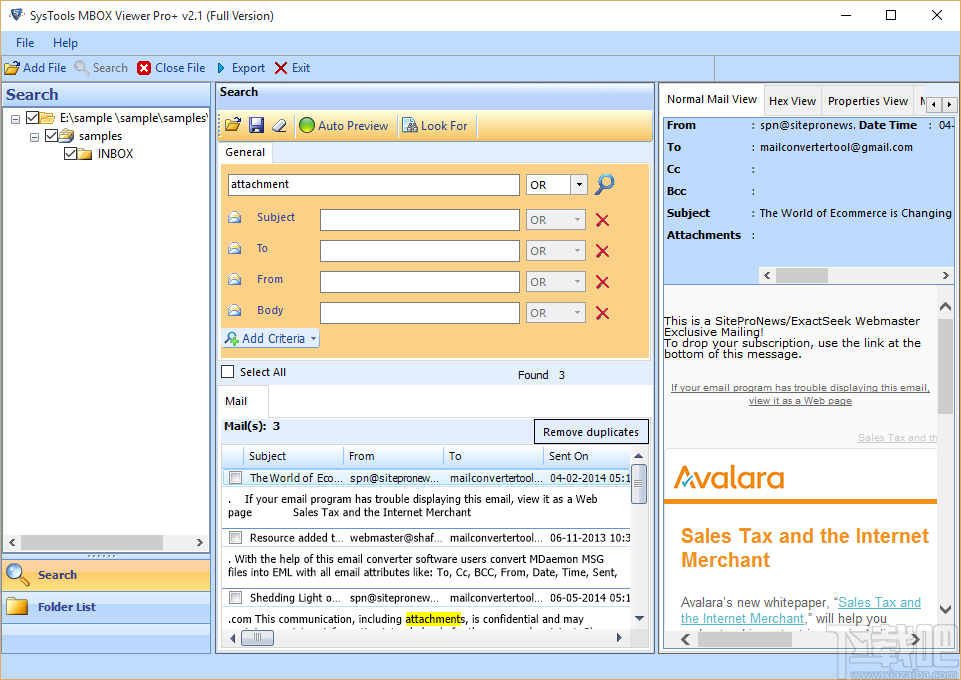Click the samples mailbox icon
This screenshot has width=961, height=680.
click(x=67, y=136)
